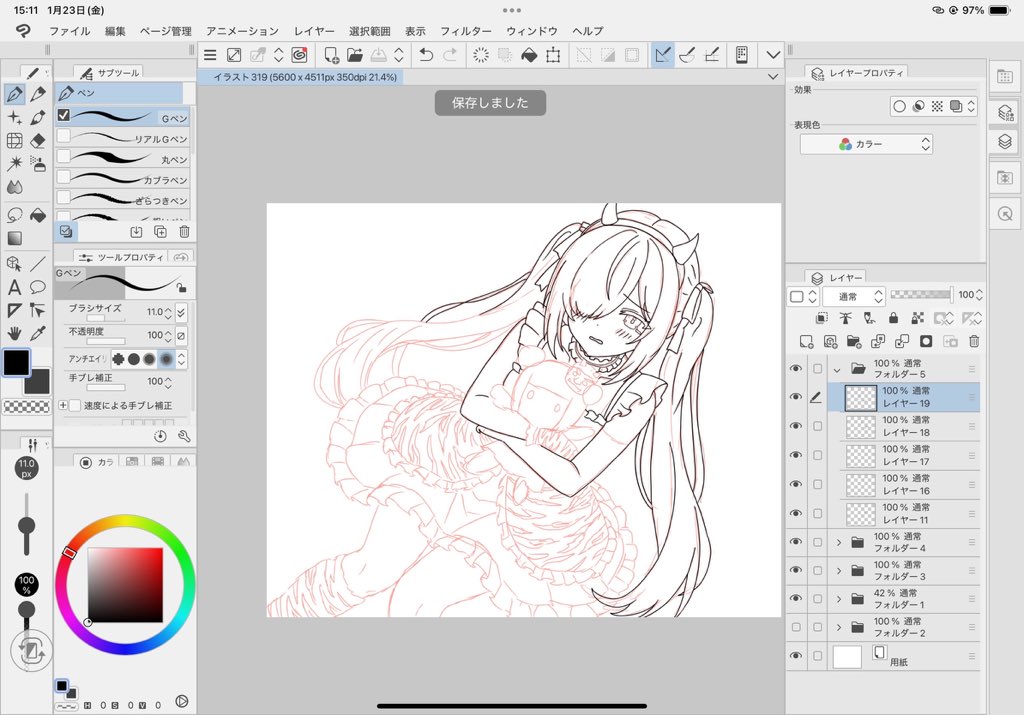This screenshot has height=715, width=1024.
Task: Click the brush size slider knob
Action: [26, 526]
